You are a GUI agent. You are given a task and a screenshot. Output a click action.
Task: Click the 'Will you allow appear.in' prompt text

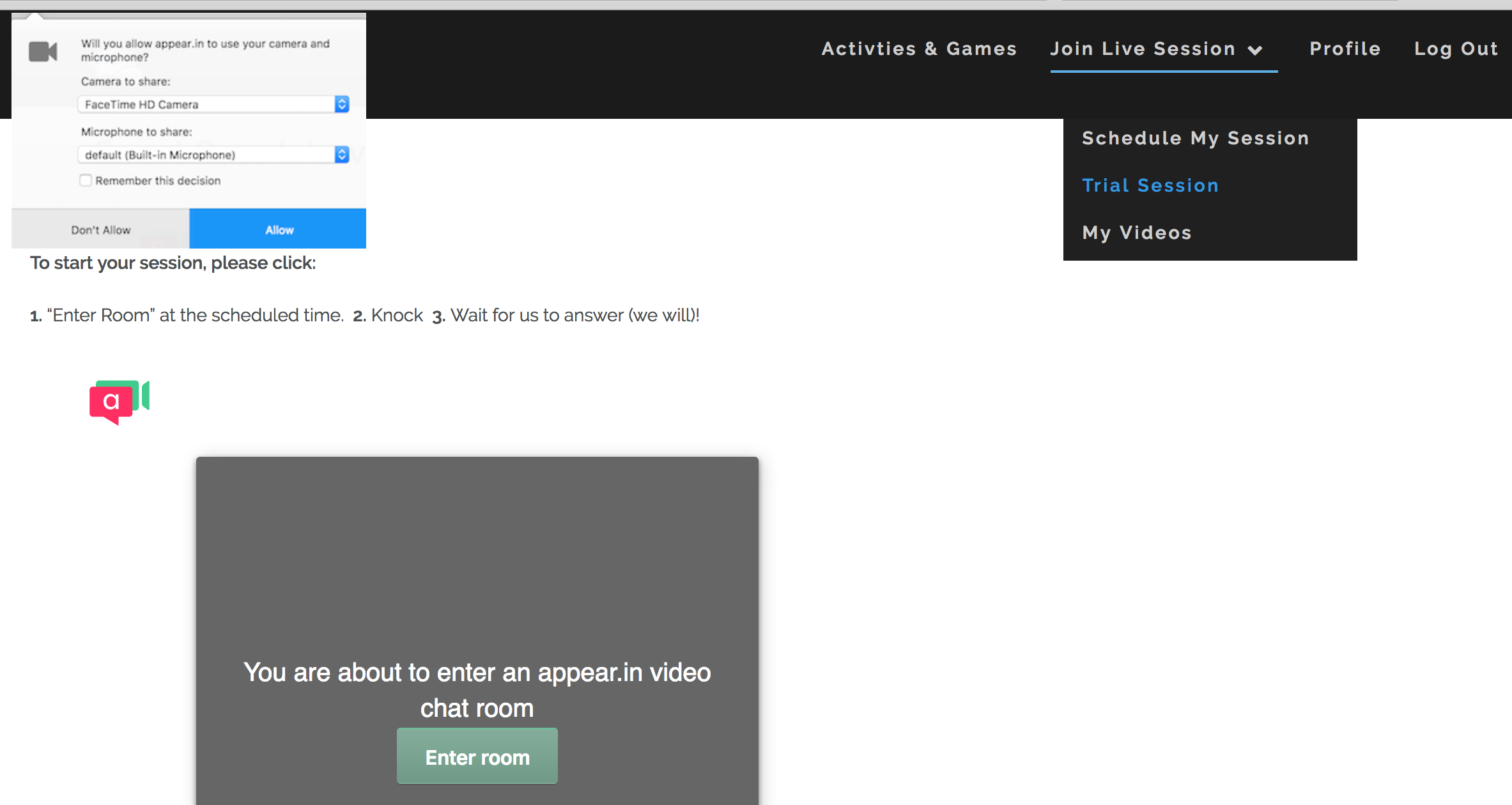point(205,50)
